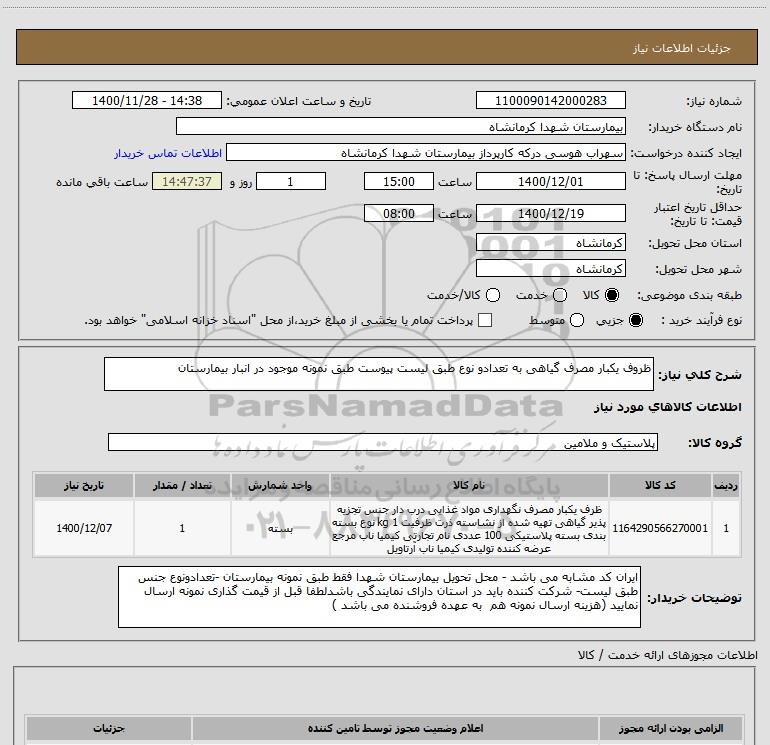The image size is (770, 745).
Task: Select the خدمت radio button
Action: pyautogui.click(x=560, y=295)
